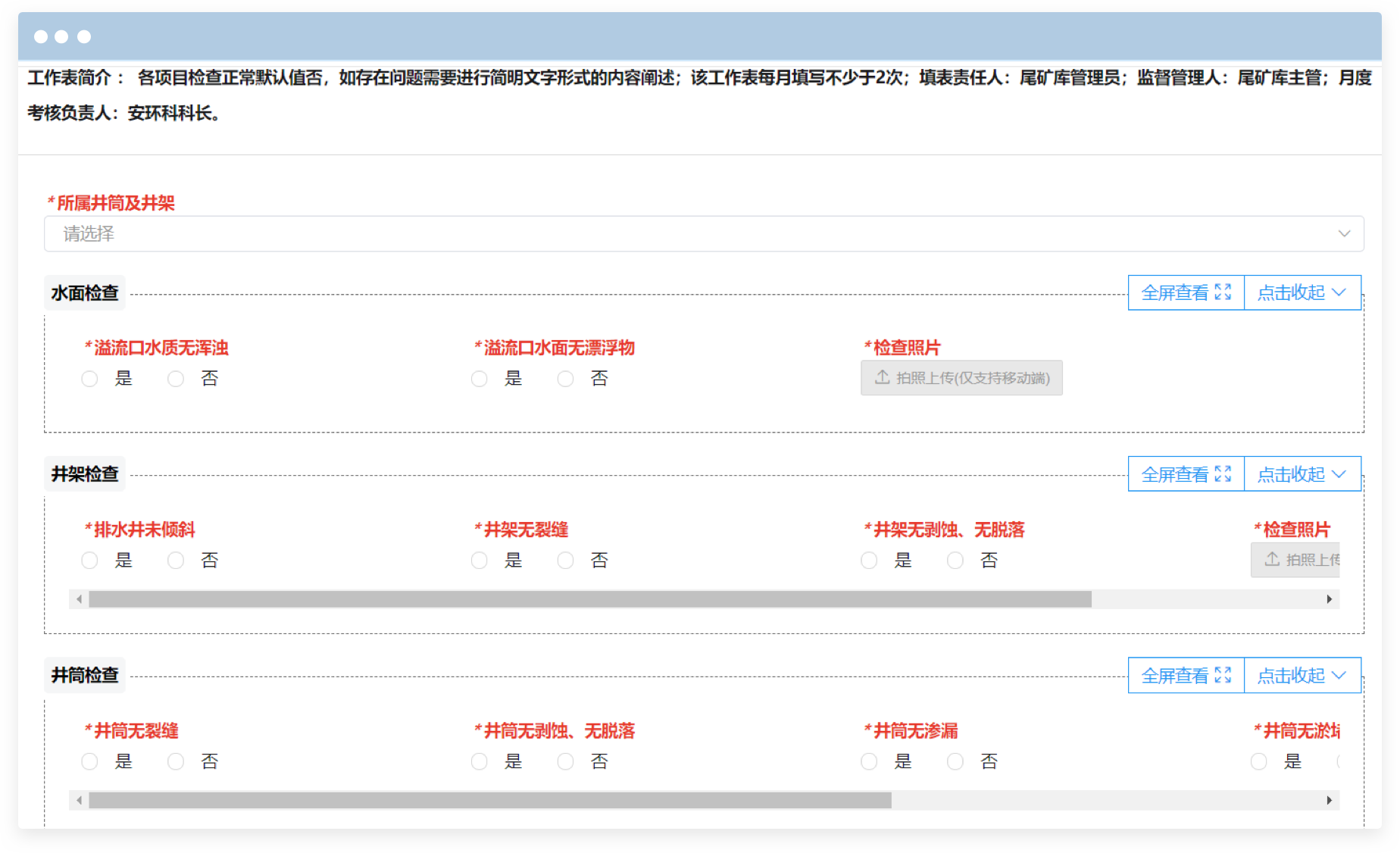1400x853 pixels.
Task: Select 是 for 溢流口水质无浑浊
Action: pyautogui.click(x=90, y=379)
